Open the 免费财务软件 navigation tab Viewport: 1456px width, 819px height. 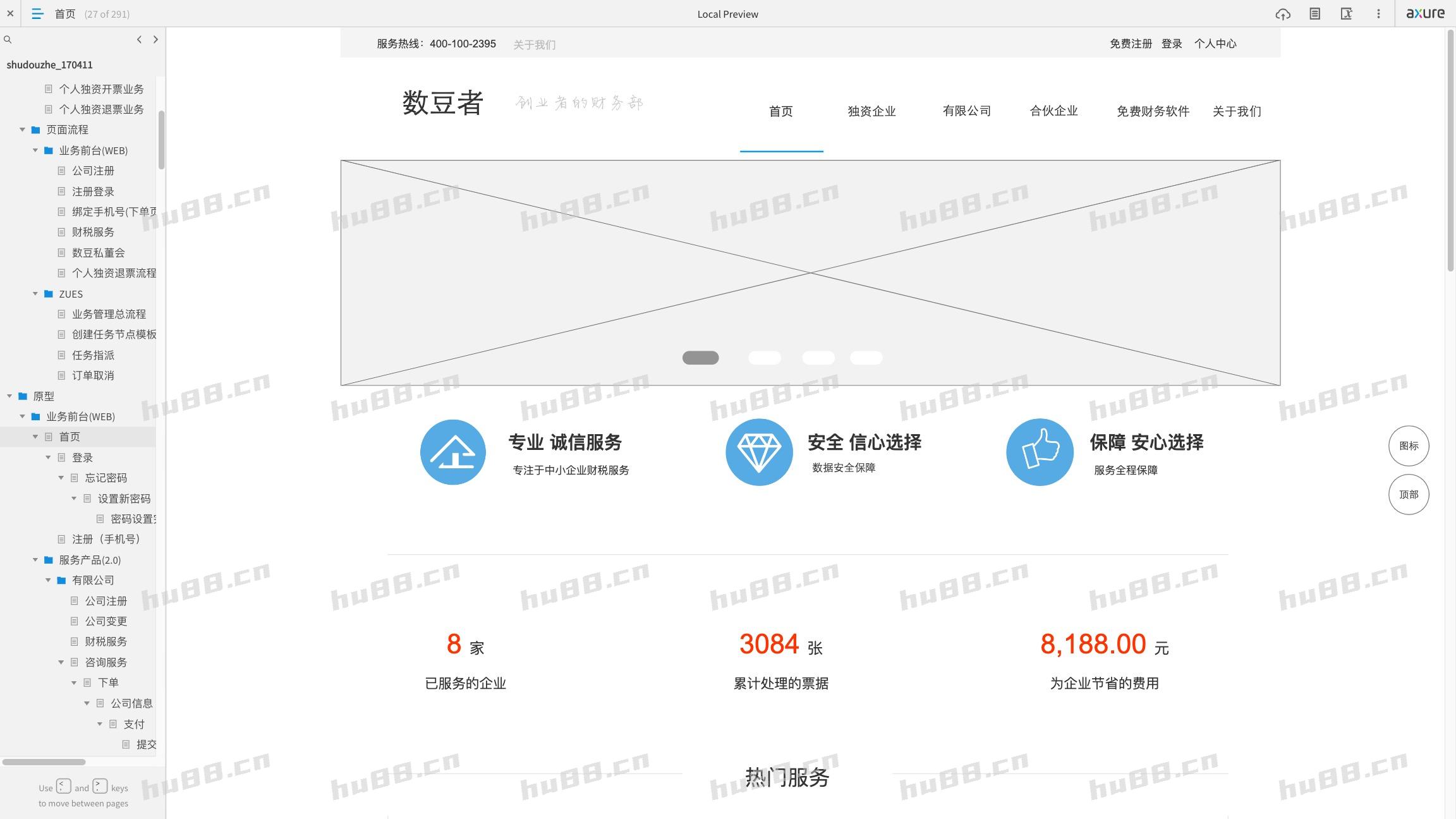1153,111
